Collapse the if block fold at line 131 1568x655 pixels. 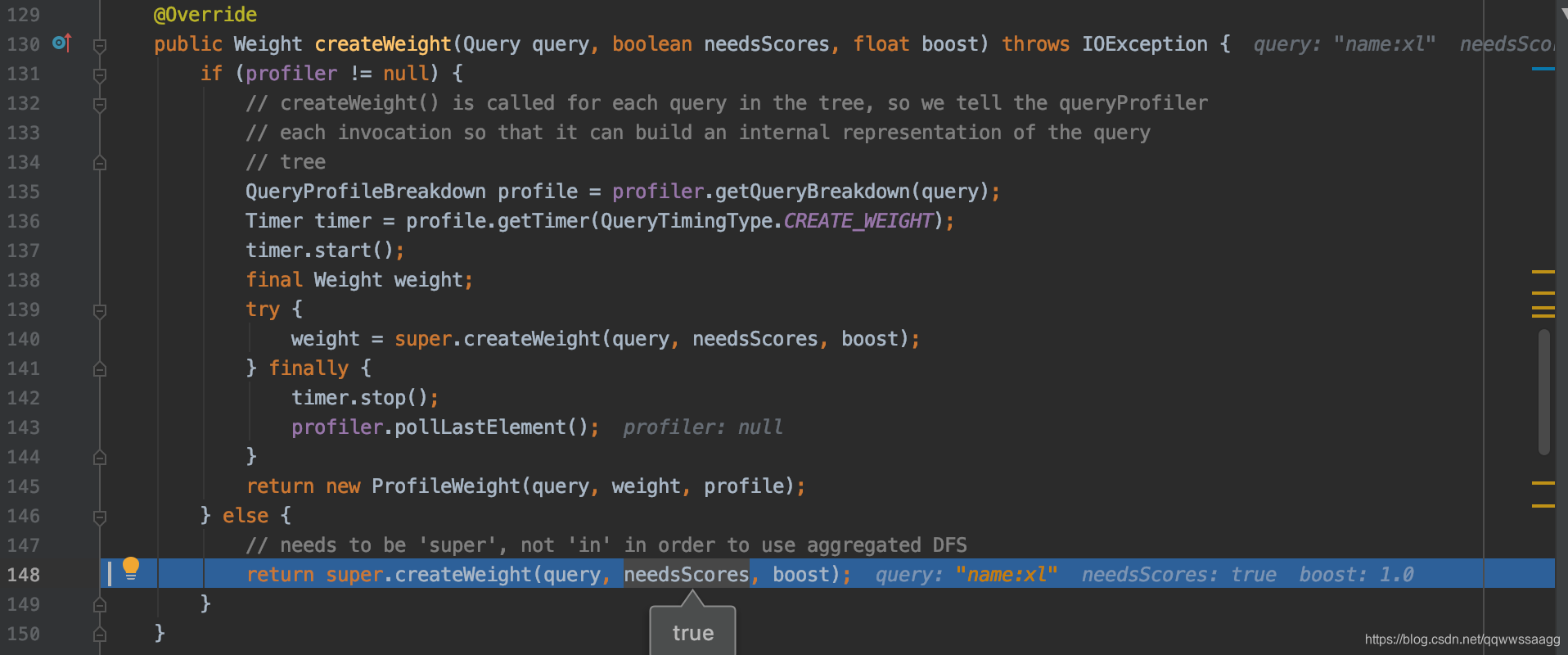(100, 75)
